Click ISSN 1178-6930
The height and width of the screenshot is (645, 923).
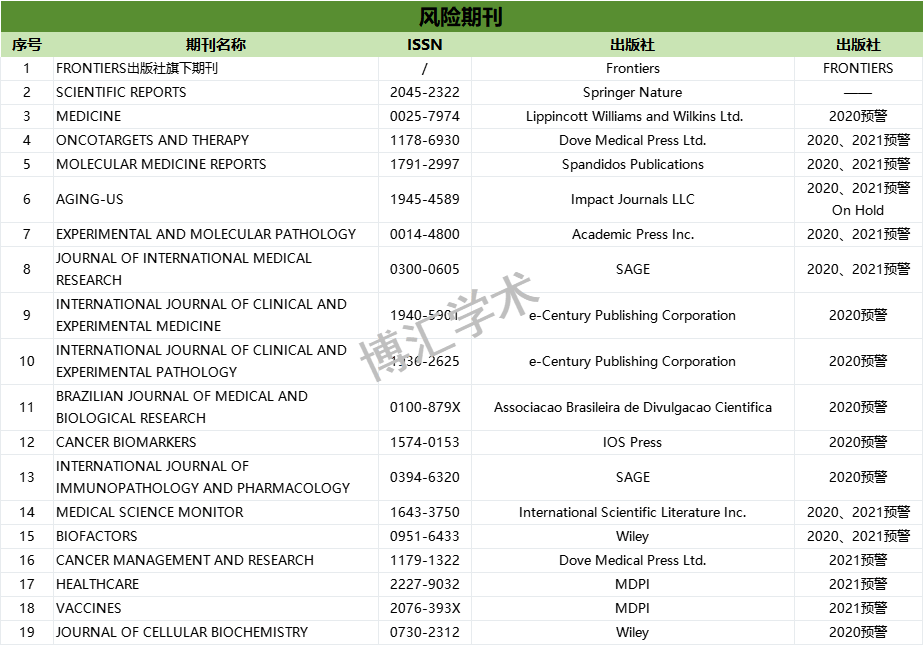click(x=424, y=140)
